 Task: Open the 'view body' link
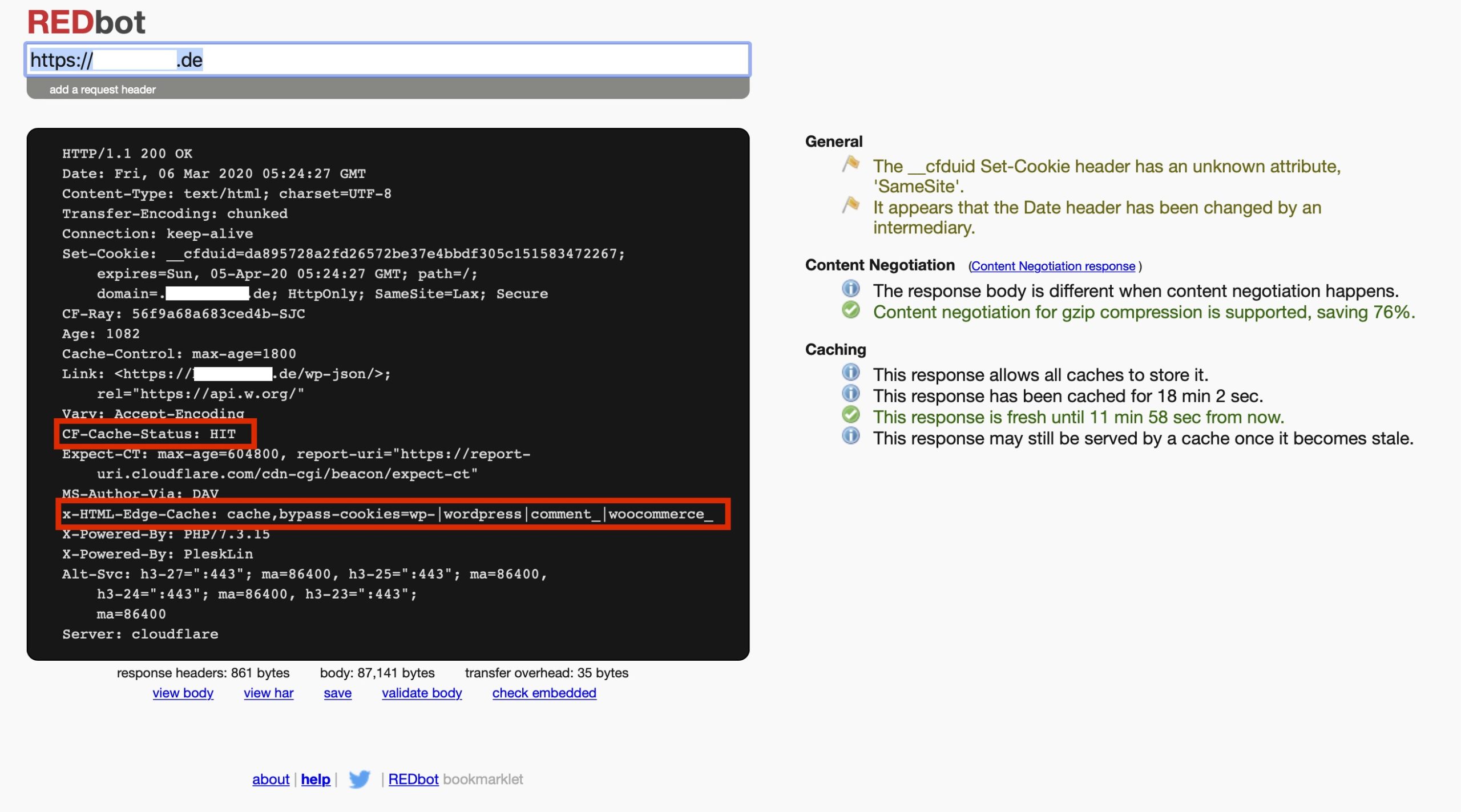point(183,693)
